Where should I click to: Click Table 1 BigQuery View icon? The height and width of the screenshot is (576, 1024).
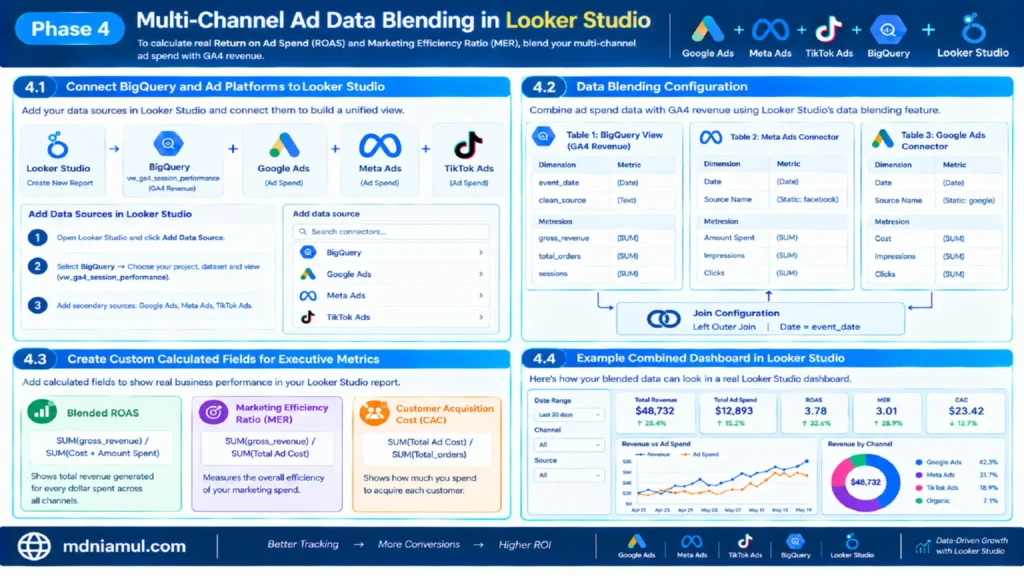[543, 137]
